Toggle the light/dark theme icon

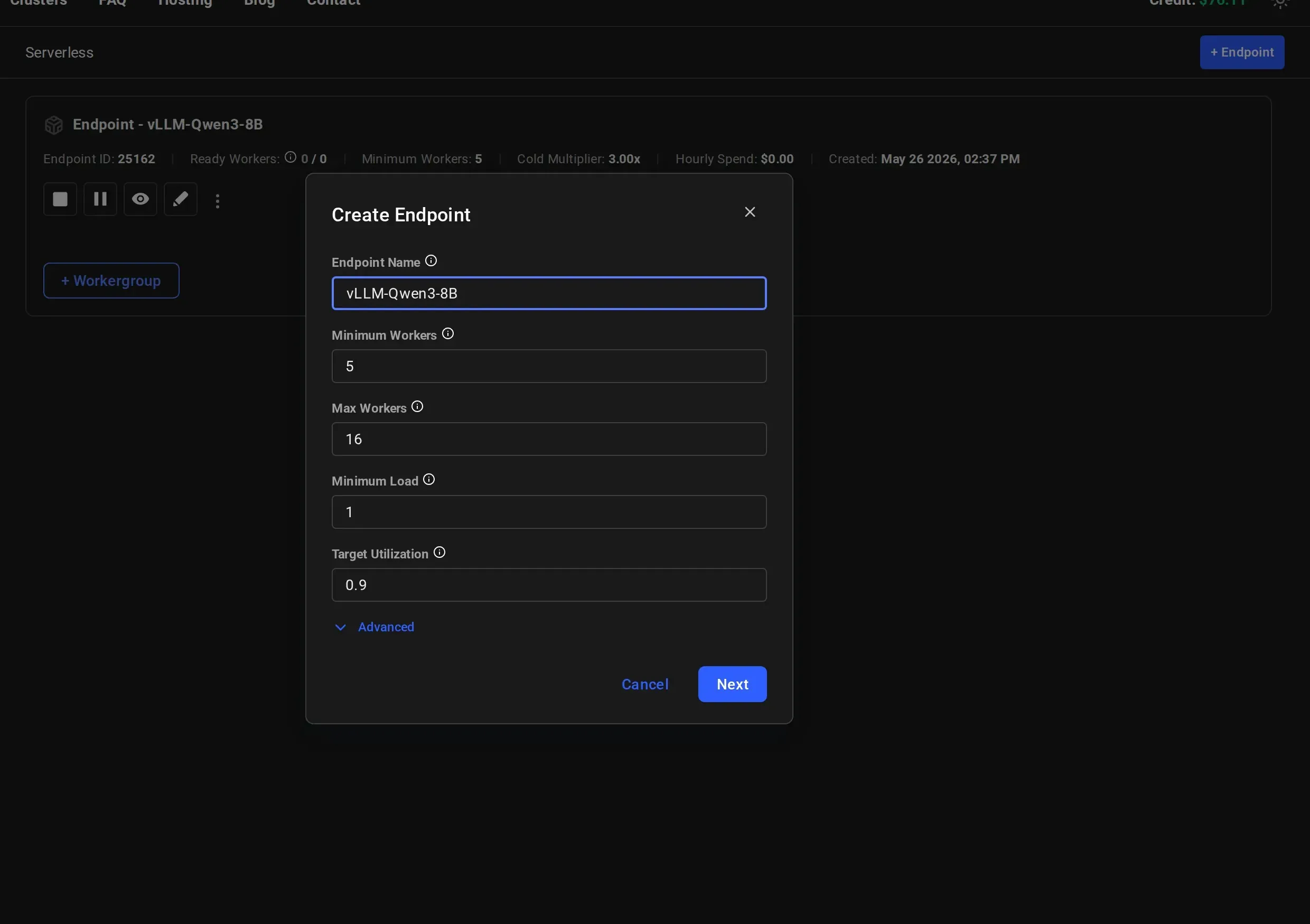click(1281, 3)
